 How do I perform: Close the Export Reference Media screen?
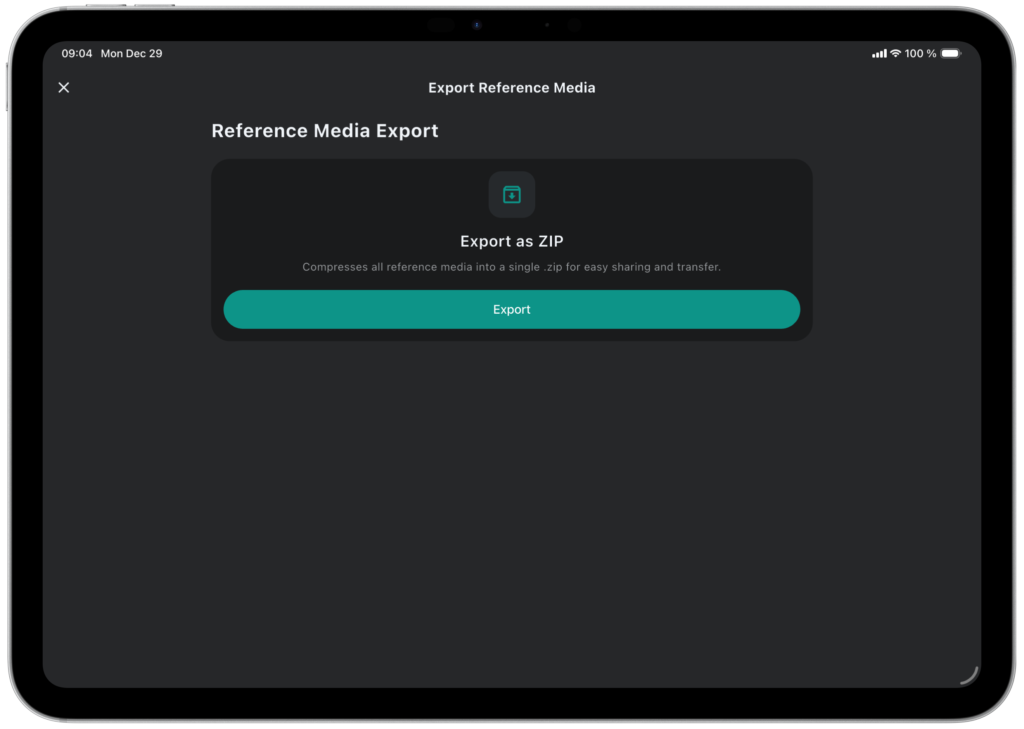64,88
